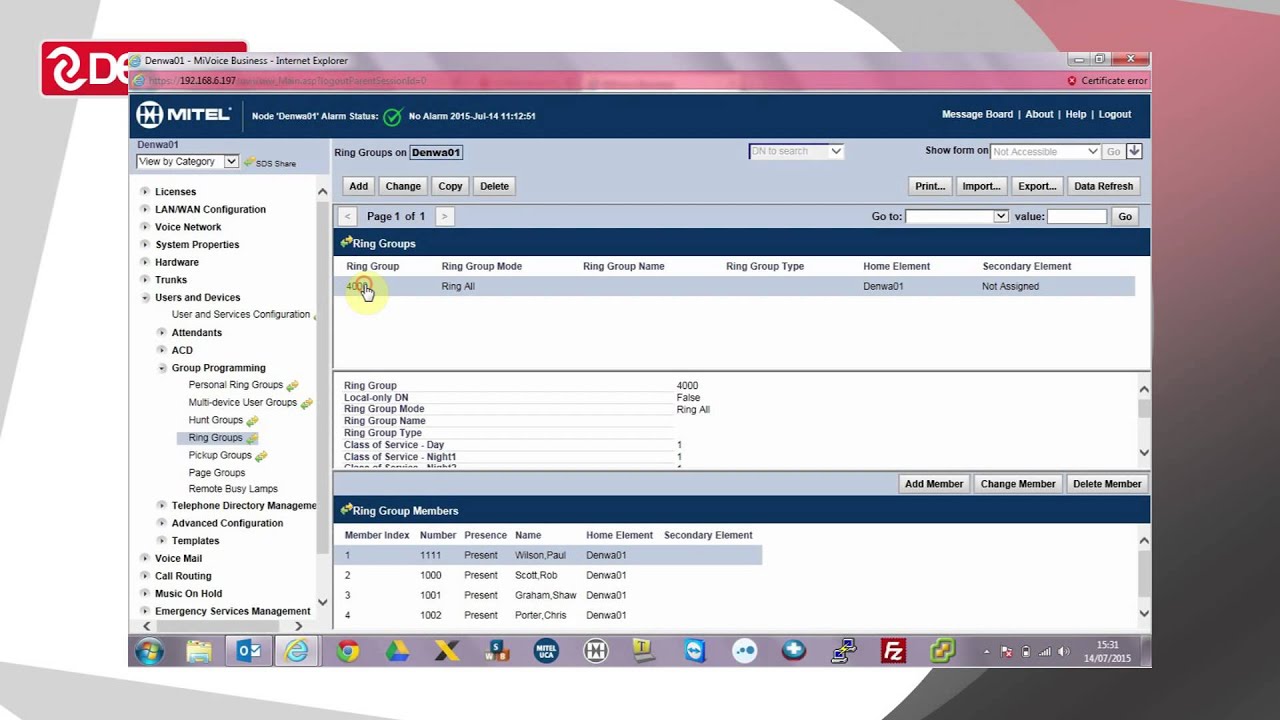Click the arrow icon next to Go in Show form
Screen dimensions: 1280x720
(x=1134, y=151)
